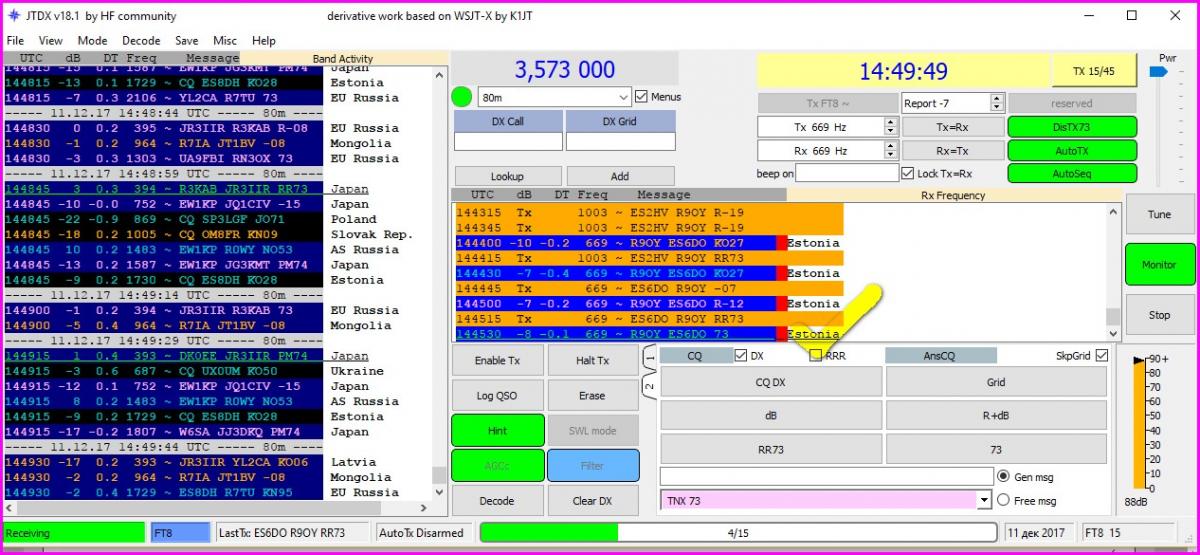
Task: Click the Enable Tx button
Action: coord(497,360)
